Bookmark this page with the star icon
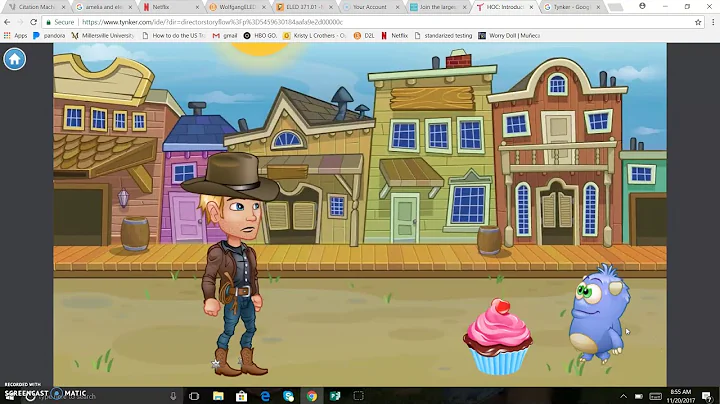Viewport: 720px width, 404px height. (698, 22)
